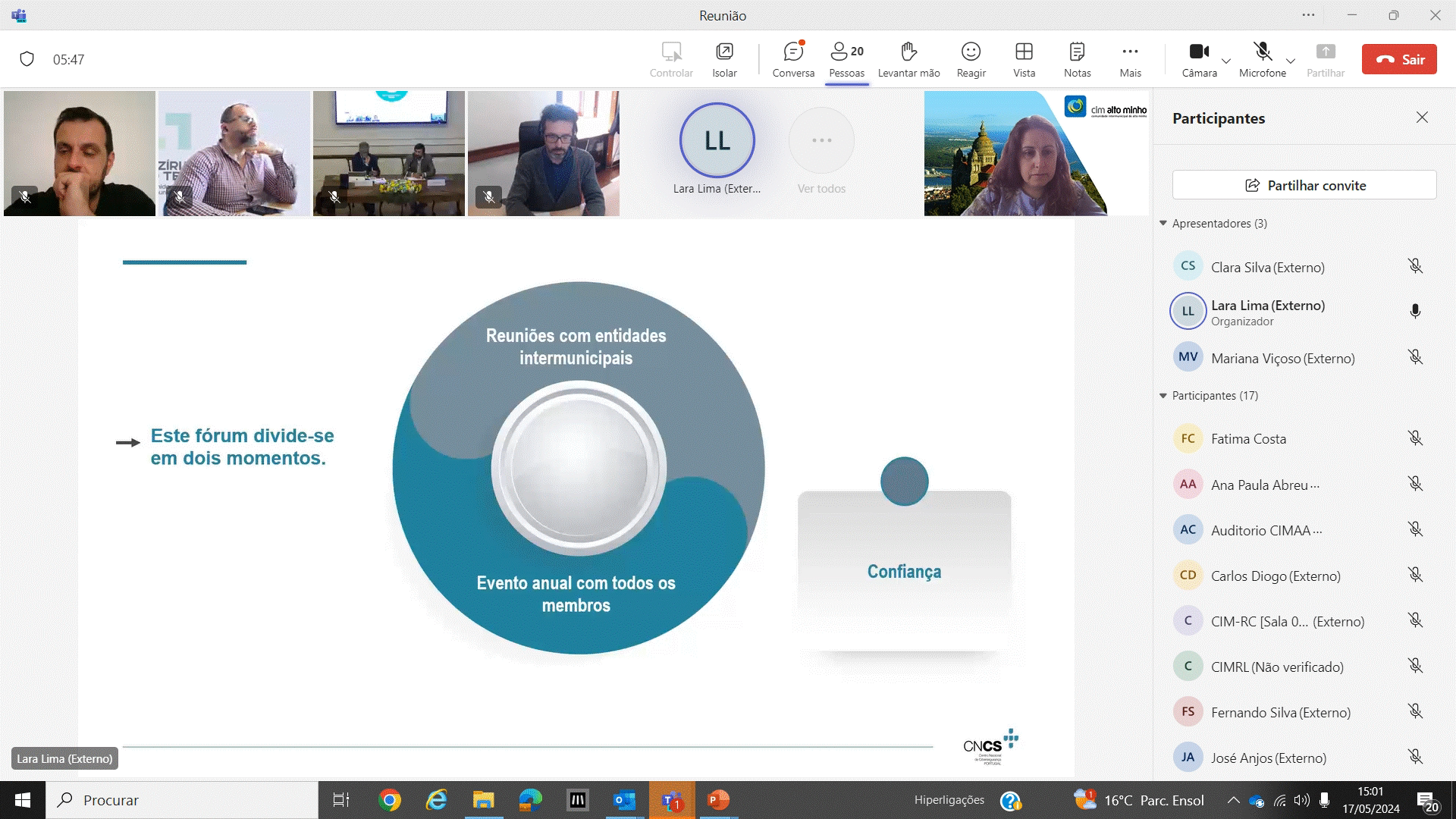This screenshot has width=1456, height=819.
Task: Collapse the Participantes (17) section
Action: 1163,395
